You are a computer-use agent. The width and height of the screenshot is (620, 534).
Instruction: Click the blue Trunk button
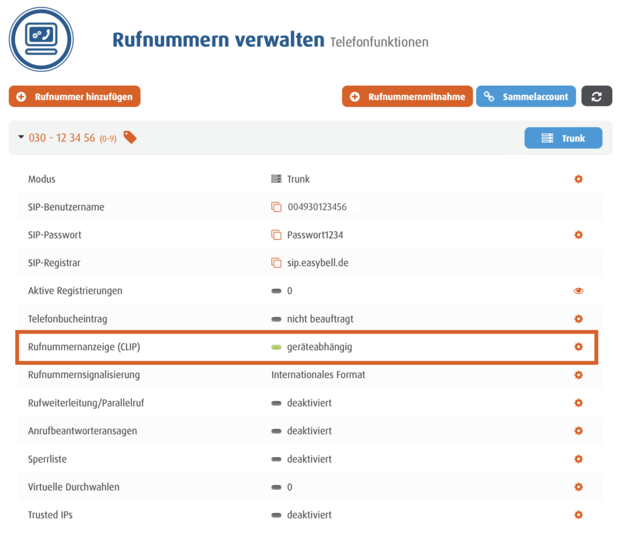tap(563, 138)
